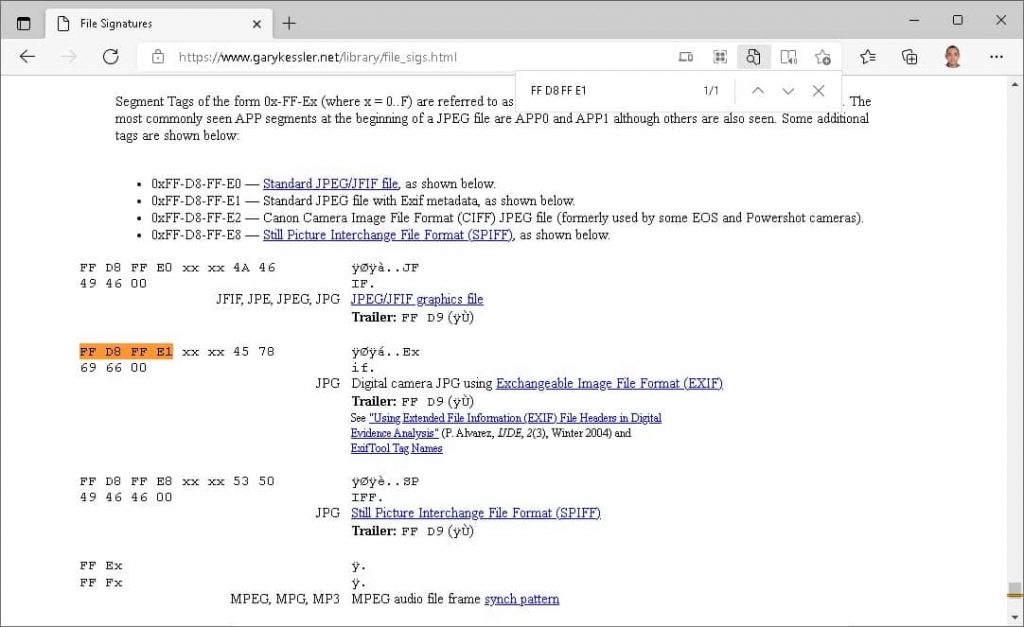Screen dimensions: 1024x627
Task: Open a new tab with plus button
Action: click(289, 23)
